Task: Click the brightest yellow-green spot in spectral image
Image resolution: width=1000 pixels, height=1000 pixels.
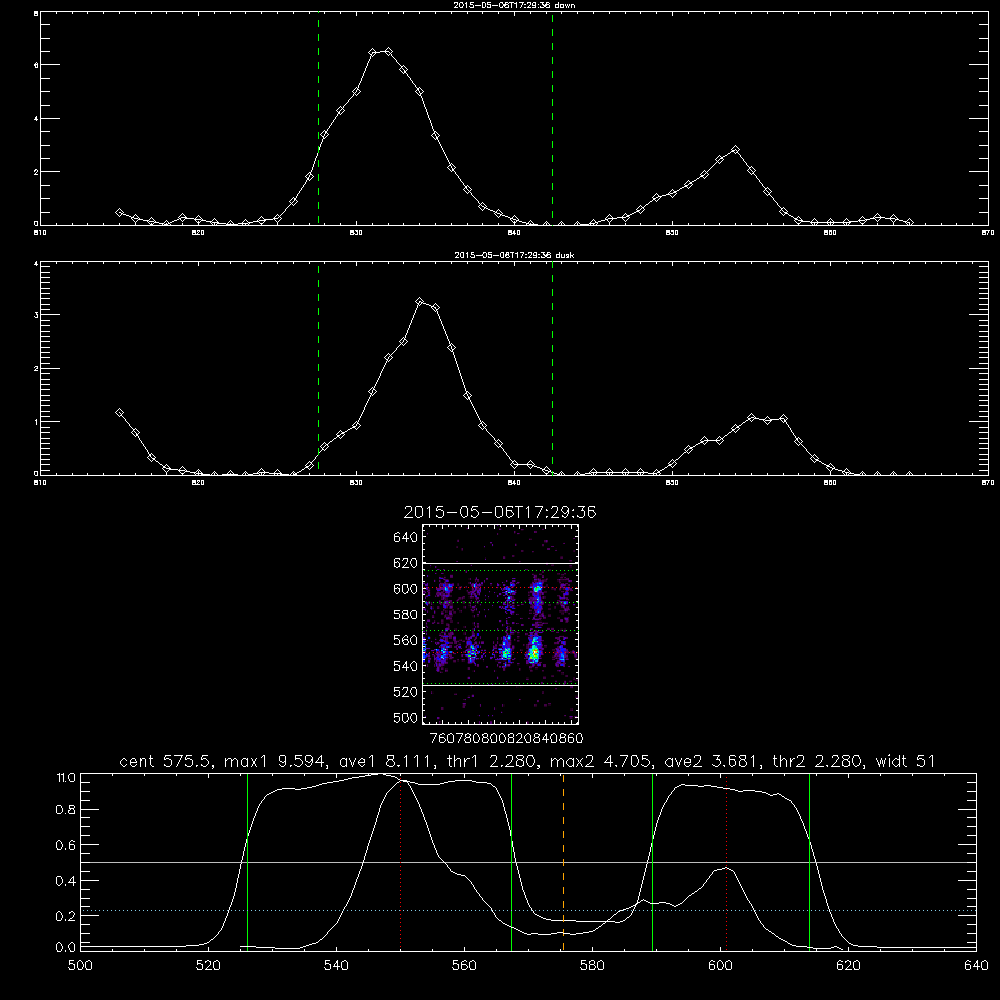Action: click(534, 652)
